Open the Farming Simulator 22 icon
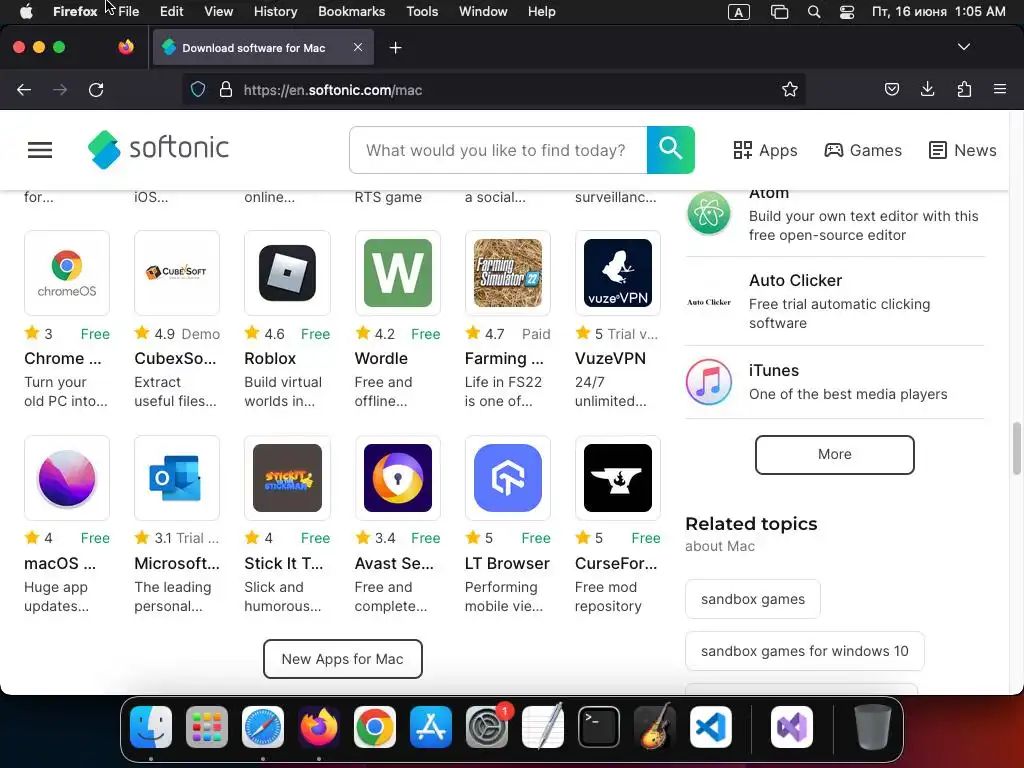 pyautogui.click(x=507, y=273)
